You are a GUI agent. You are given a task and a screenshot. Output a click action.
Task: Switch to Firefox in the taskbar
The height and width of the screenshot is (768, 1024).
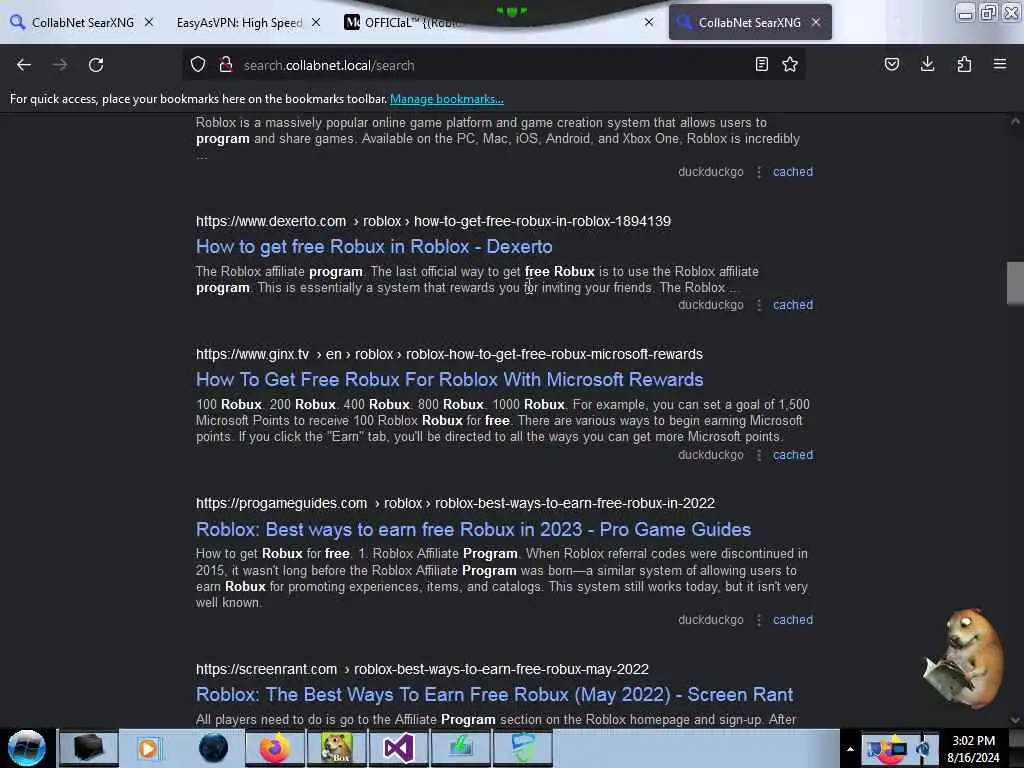click(275, 748)
